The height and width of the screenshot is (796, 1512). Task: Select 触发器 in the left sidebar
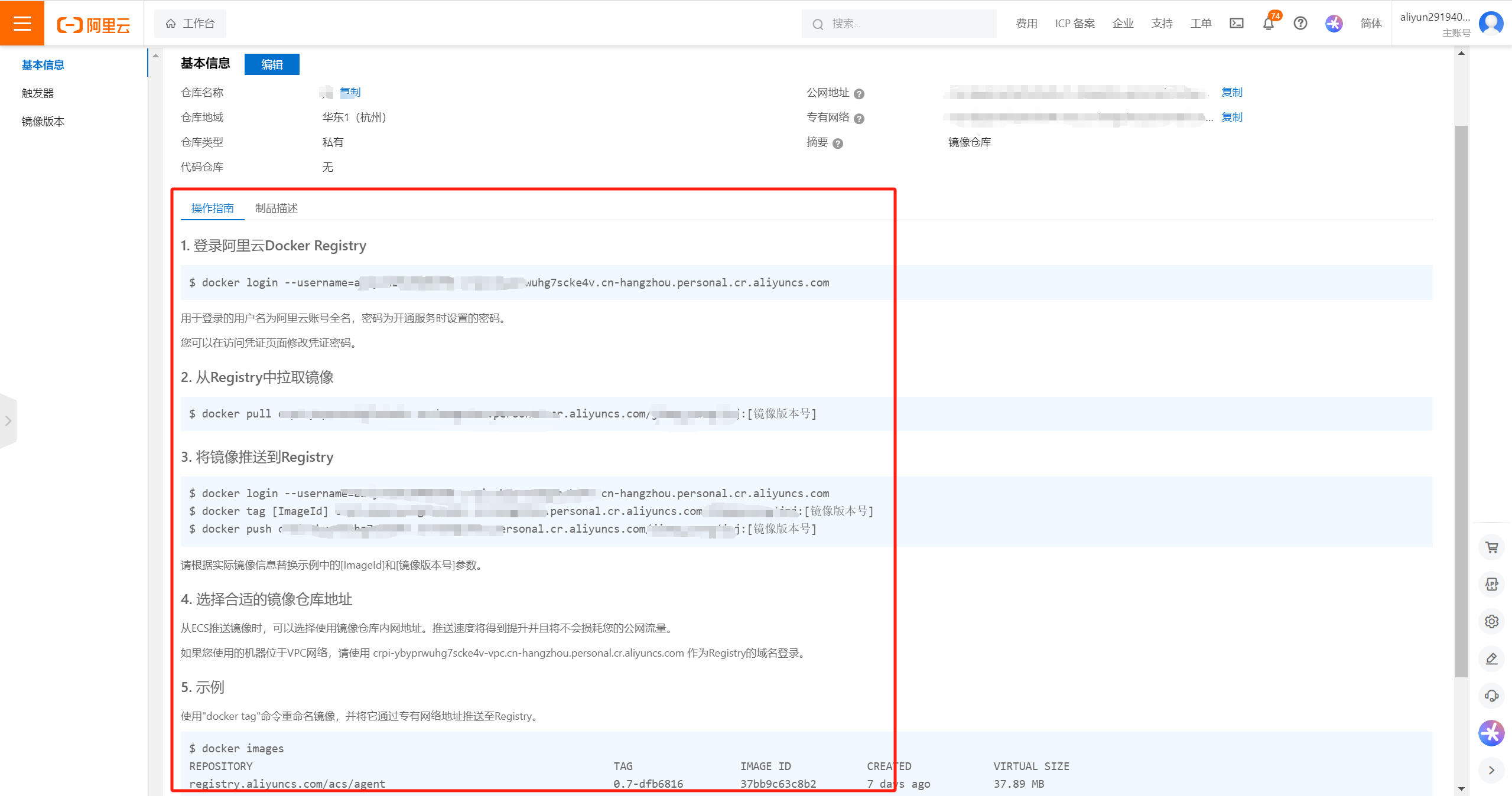pyautogui.click(x=38, y=93)
